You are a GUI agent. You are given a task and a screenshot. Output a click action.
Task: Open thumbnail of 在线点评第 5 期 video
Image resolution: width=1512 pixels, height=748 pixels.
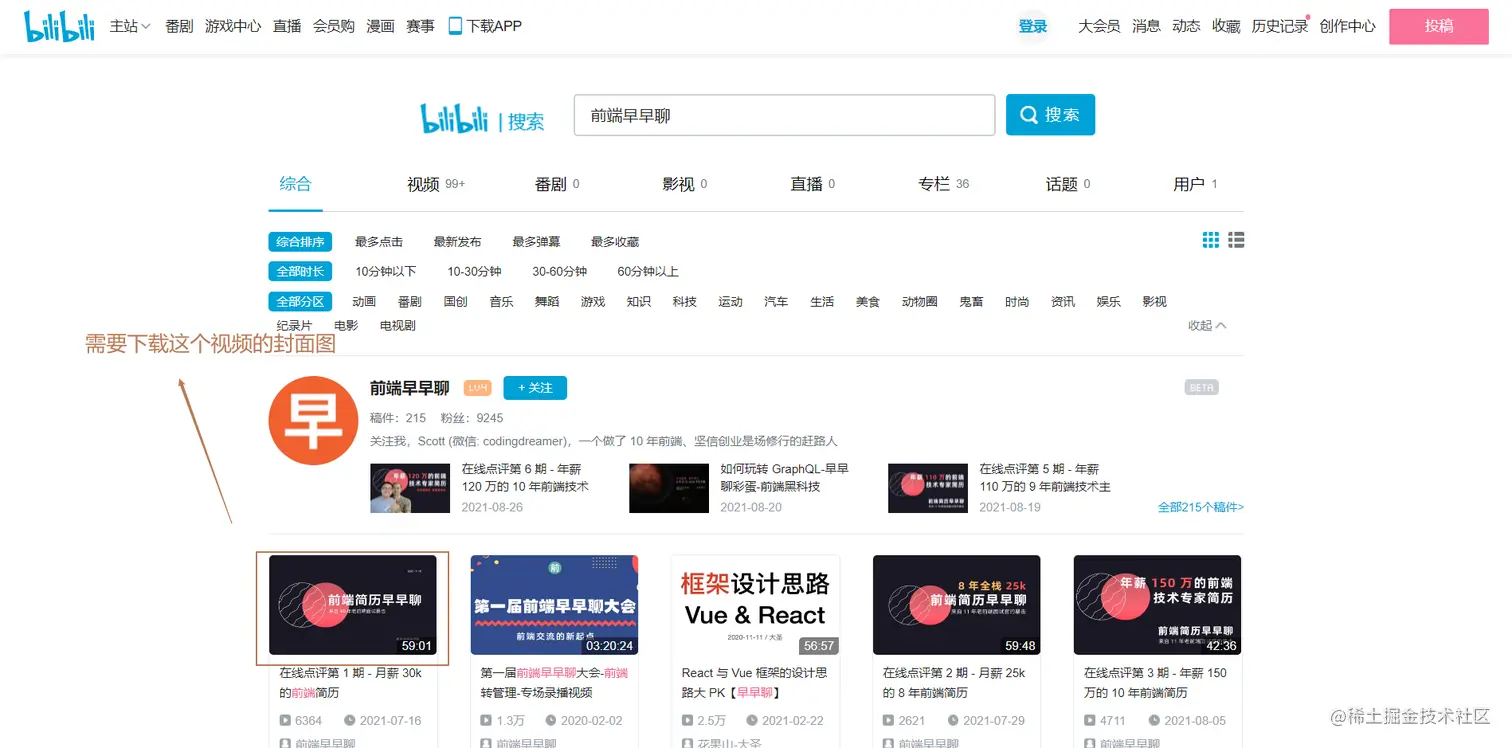(928, 488)
